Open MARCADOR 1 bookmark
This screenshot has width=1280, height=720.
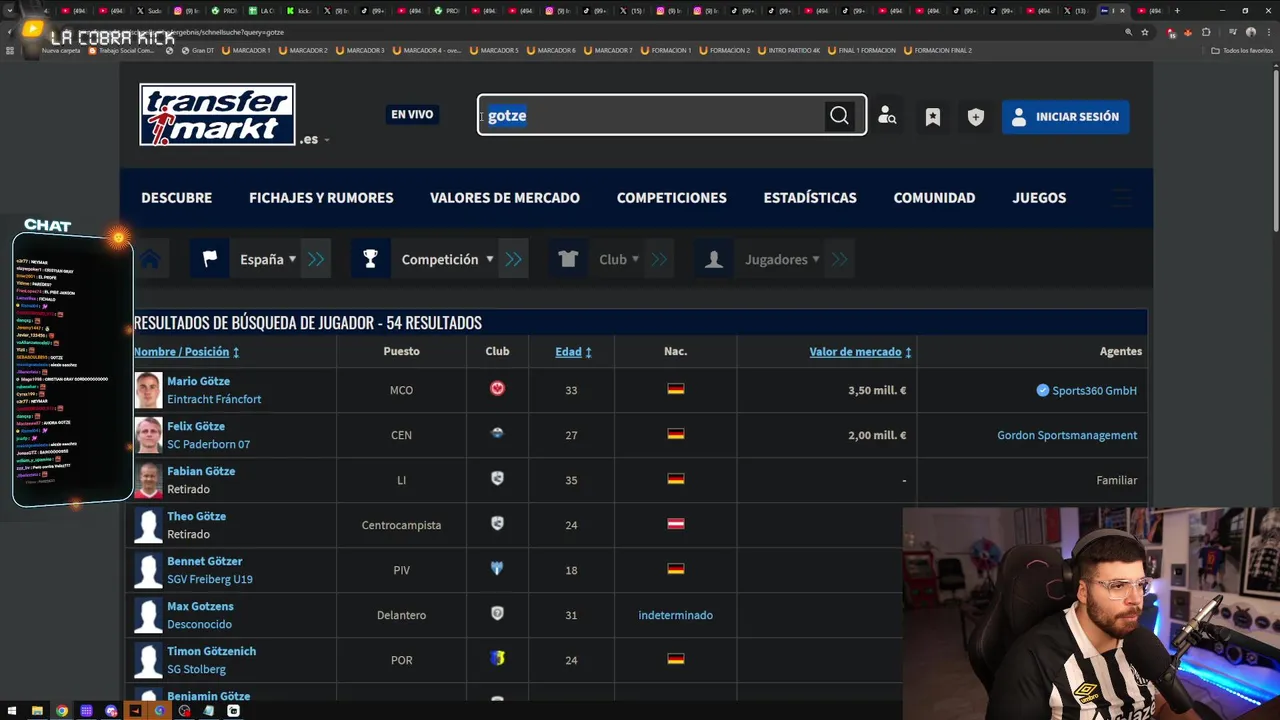click(247, 50)
